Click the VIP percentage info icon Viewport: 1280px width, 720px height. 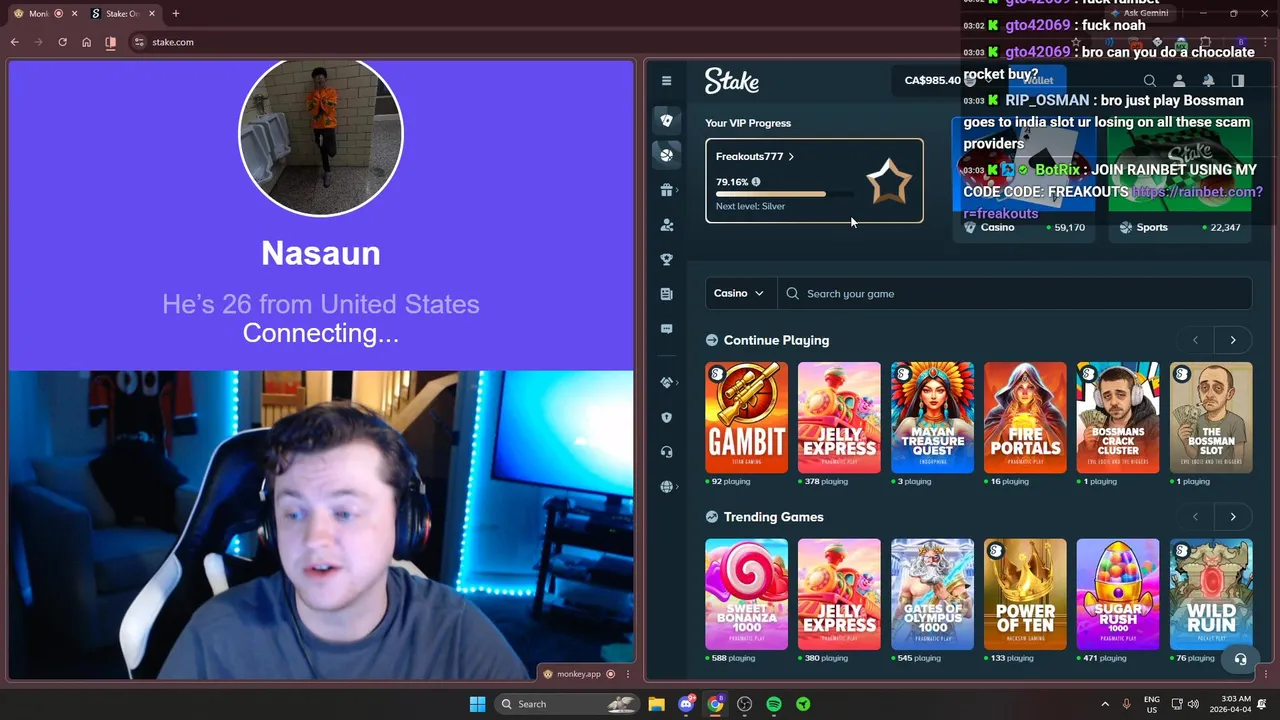click(756, 182)
